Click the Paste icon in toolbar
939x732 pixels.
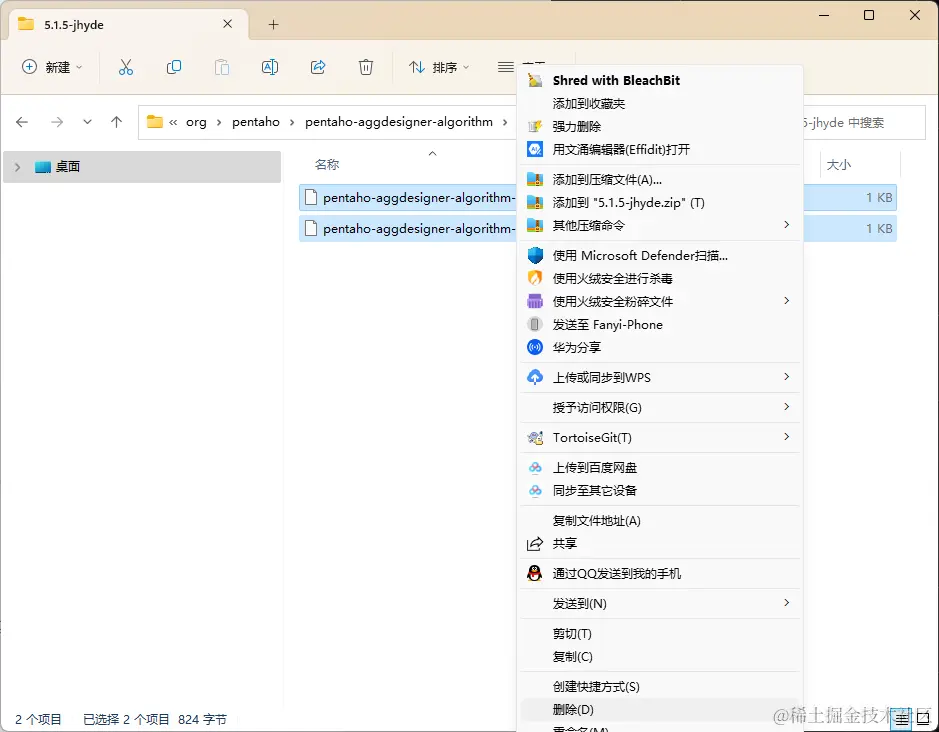222,67
